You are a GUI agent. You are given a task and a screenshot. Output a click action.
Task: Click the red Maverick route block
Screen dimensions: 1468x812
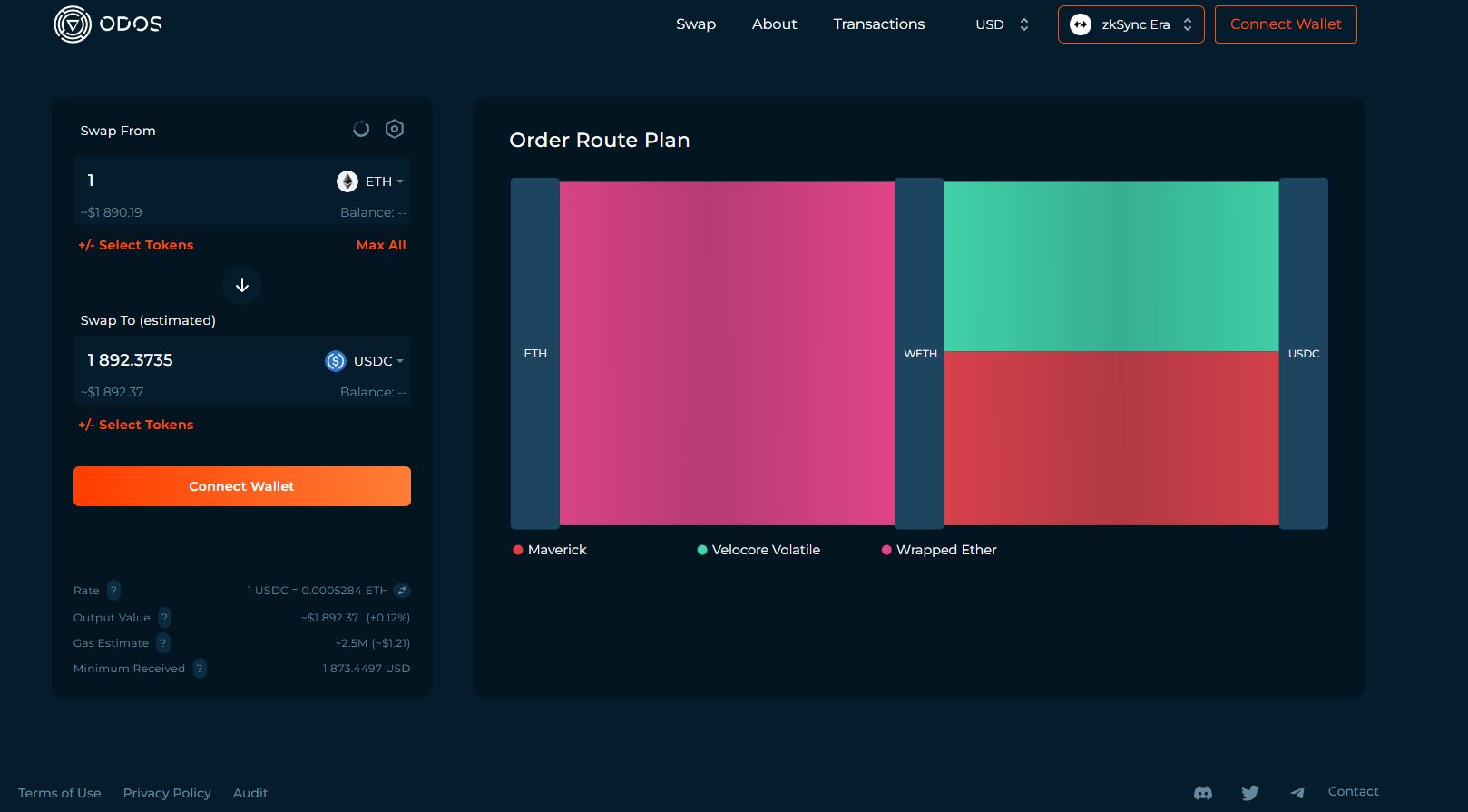(x=1111, y=438)
